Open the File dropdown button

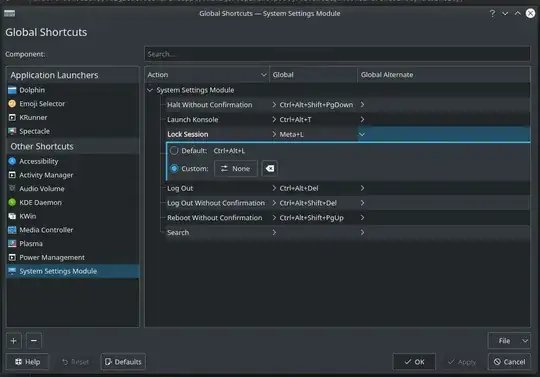509,341
